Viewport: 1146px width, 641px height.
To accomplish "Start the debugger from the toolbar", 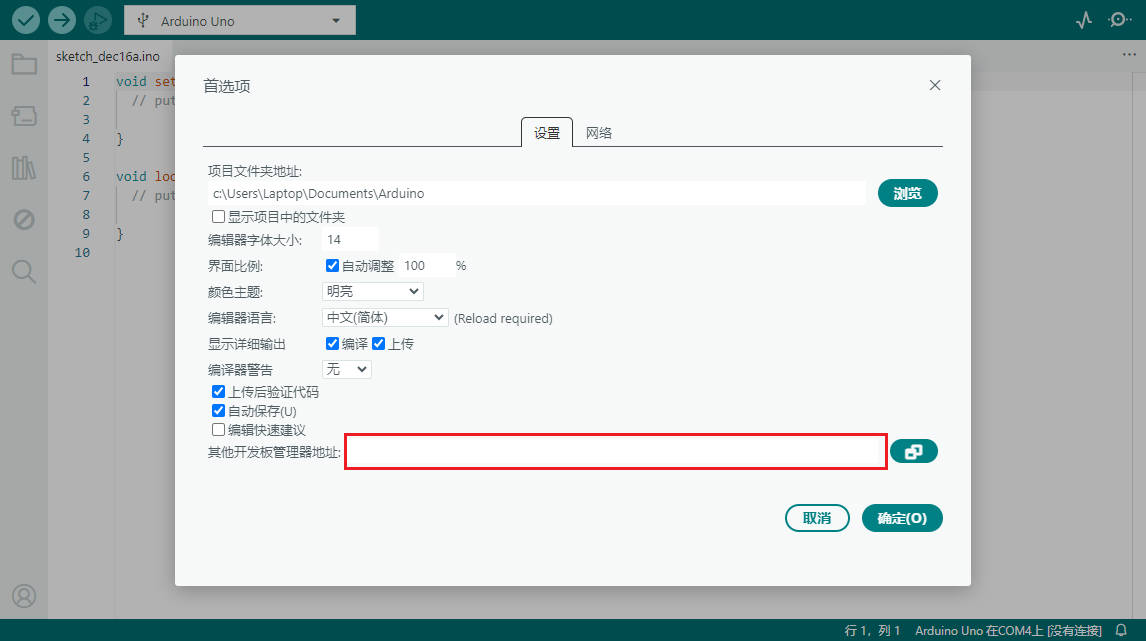I will tap(96, 19).
